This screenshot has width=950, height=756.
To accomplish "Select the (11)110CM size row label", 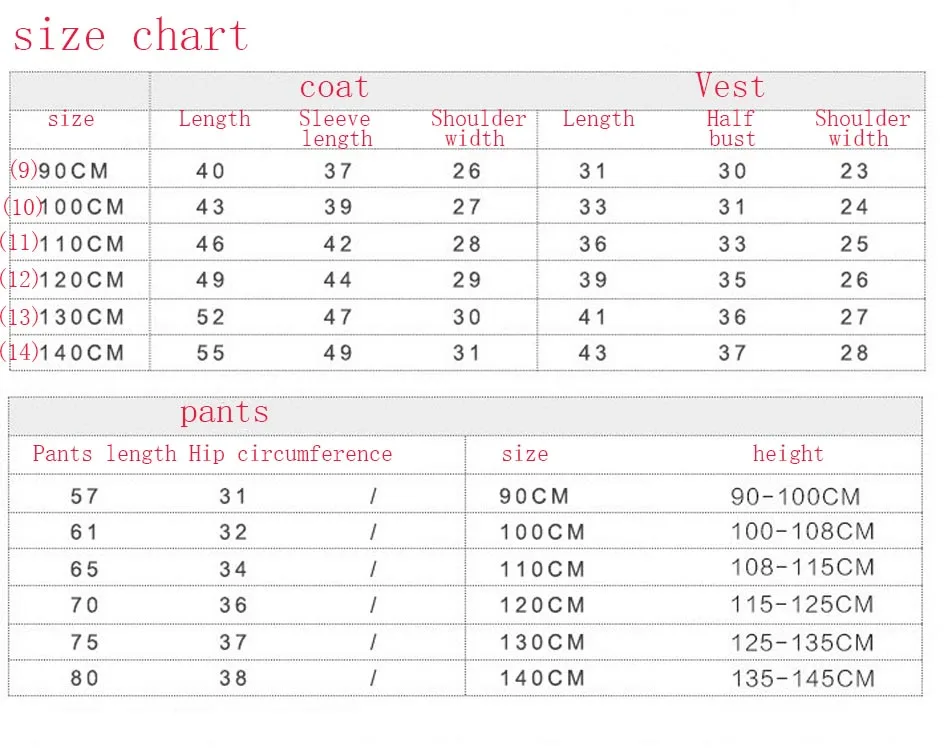I will (x=63, y=243).
